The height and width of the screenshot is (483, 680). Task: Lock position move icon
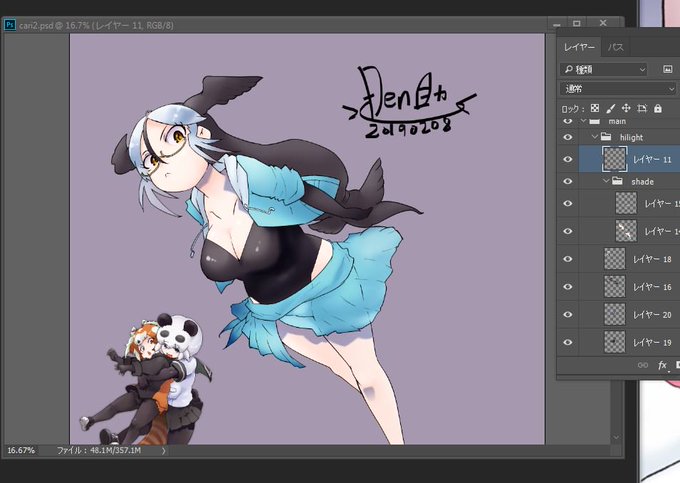coord(626,108)
